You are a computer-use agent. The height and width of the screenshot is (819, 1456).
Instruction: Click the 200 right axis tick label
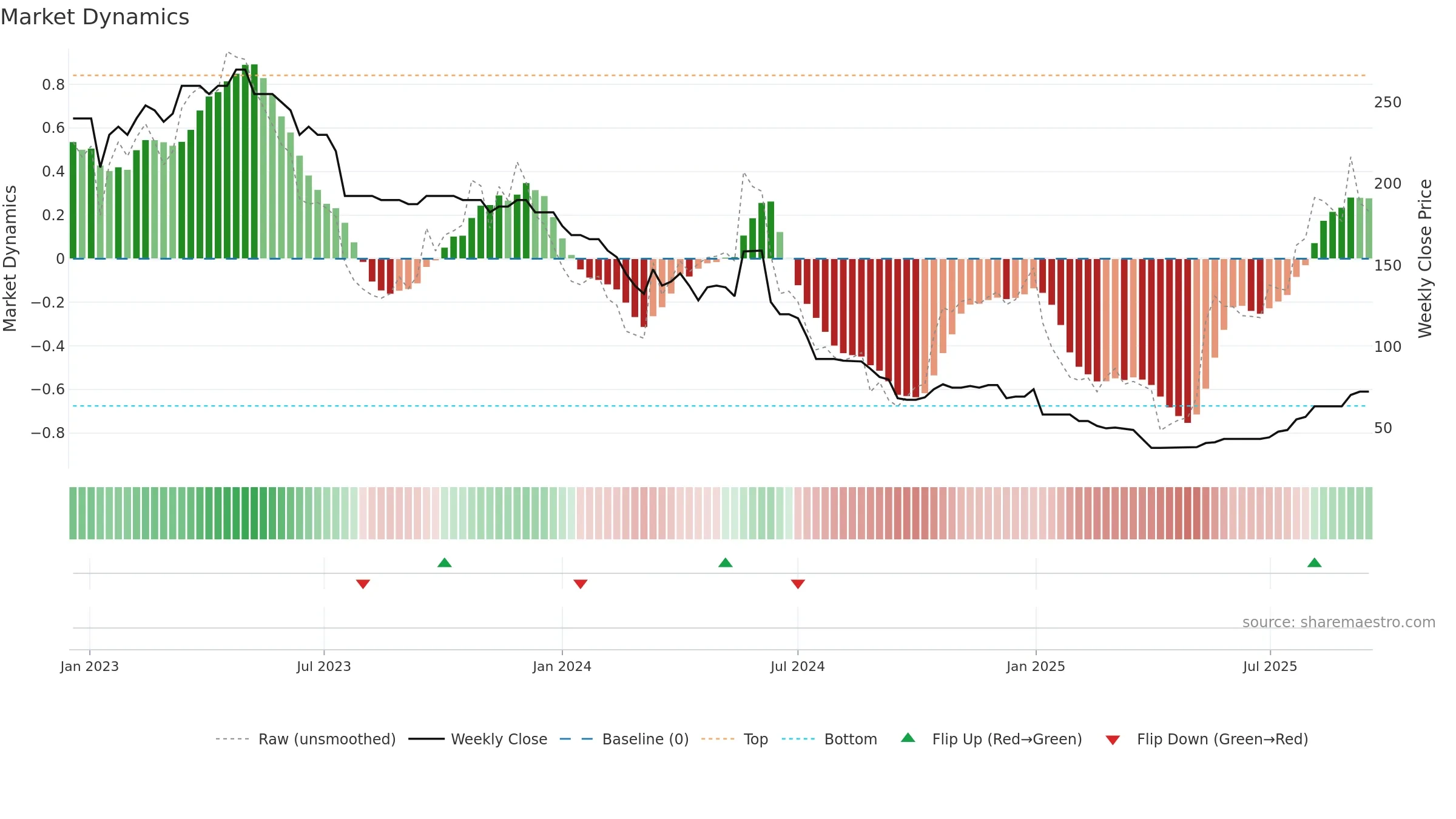tap(1388, 184)
